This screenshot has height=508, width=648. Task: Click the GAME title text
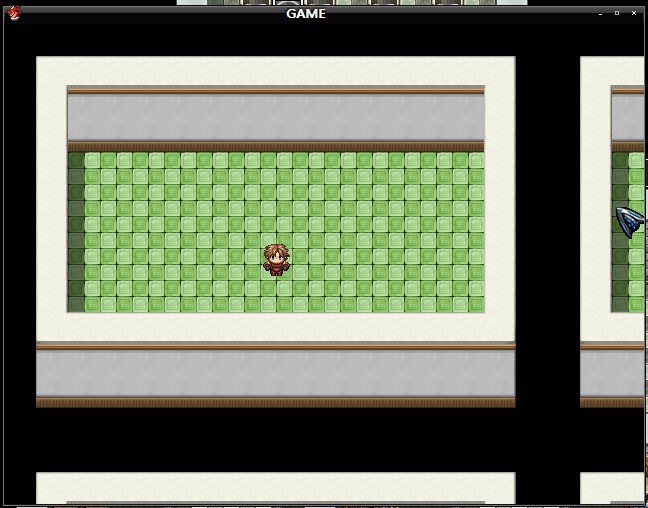tap(306, 14)
